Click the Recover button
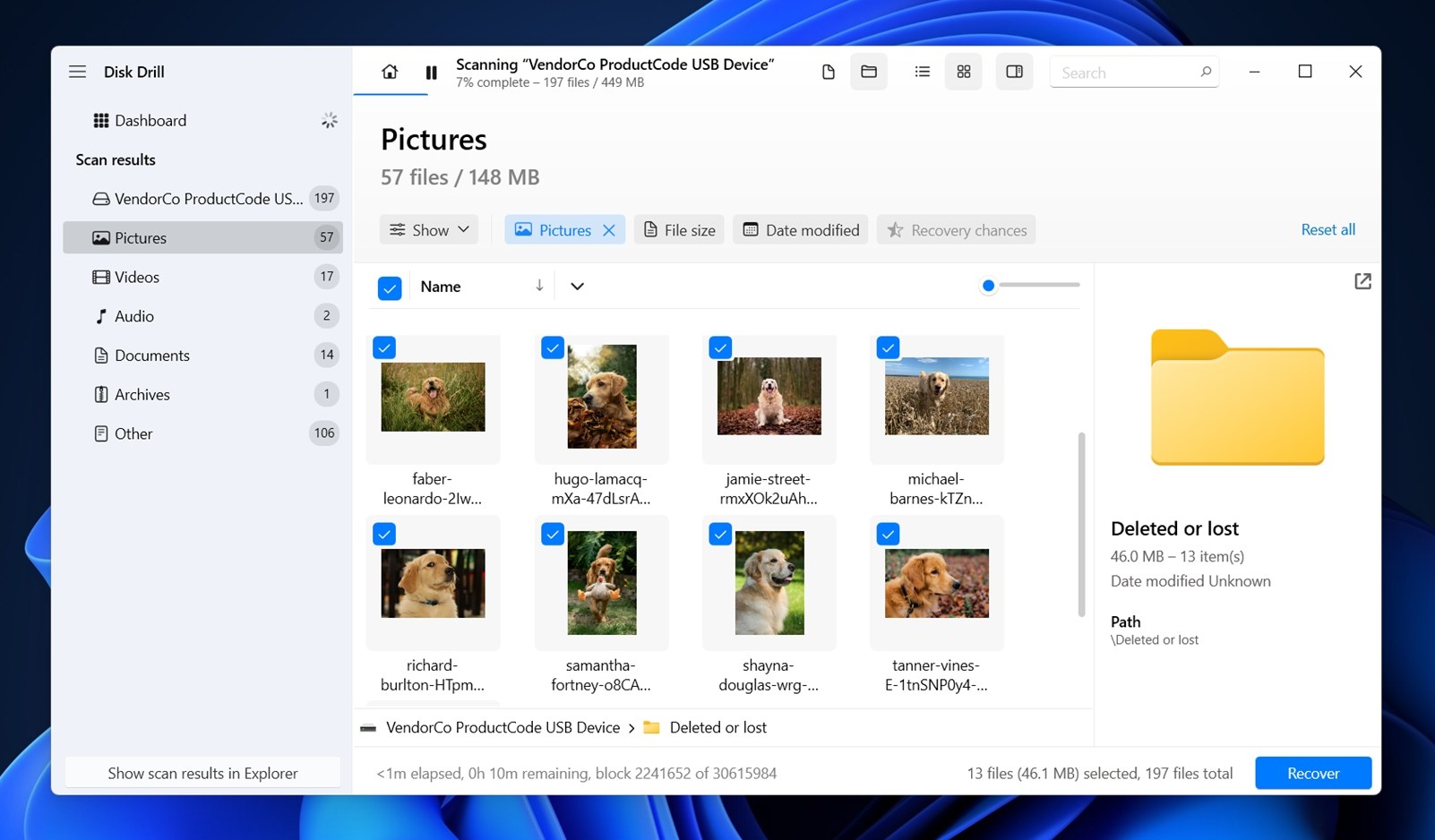Screen dimensions: 1435x840 point(1312,773)
